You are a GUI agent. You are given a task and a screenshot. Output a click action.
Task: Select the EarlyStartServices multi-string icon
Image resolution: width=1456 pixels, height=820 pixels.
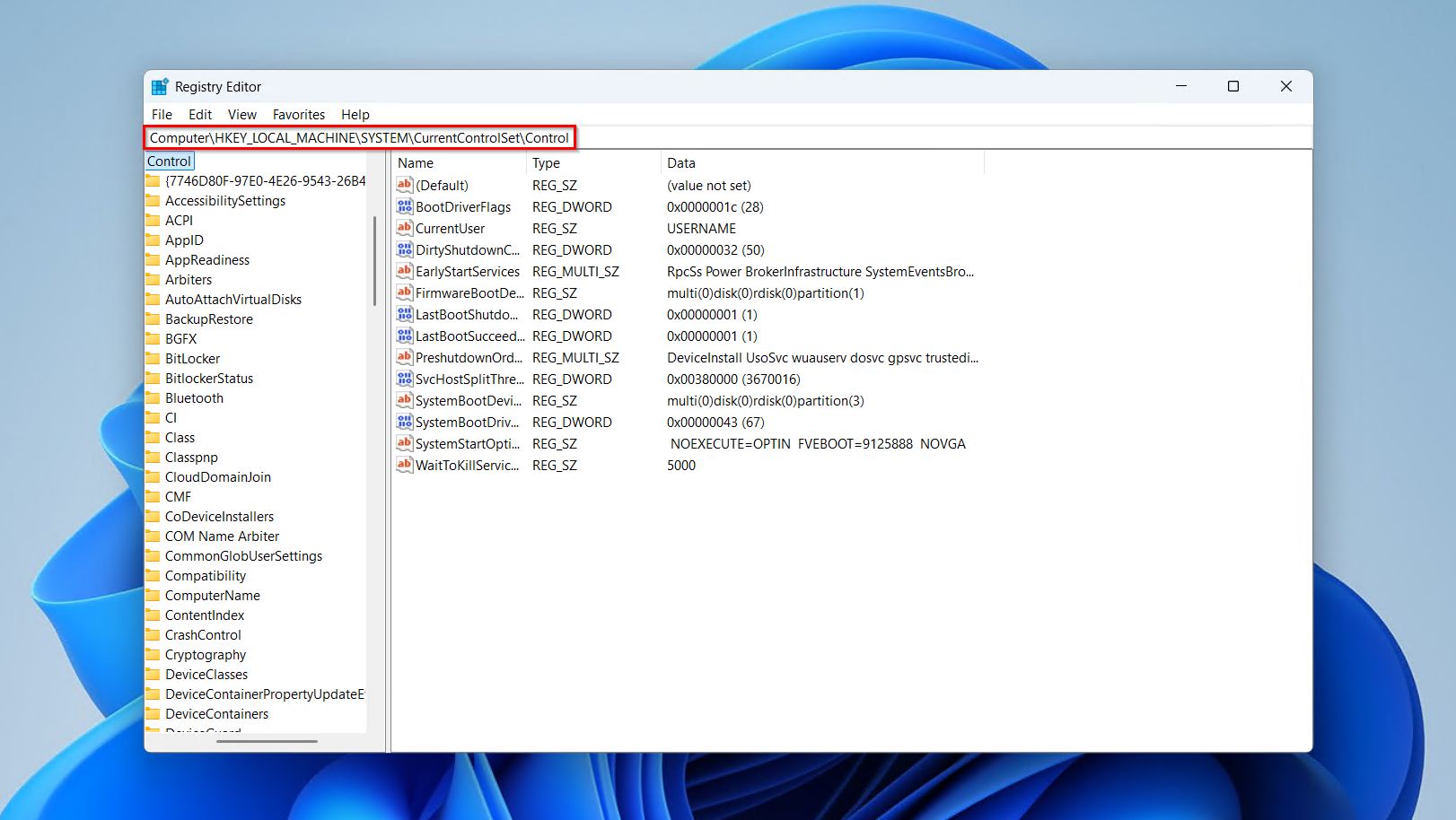(x=405, y=272)
